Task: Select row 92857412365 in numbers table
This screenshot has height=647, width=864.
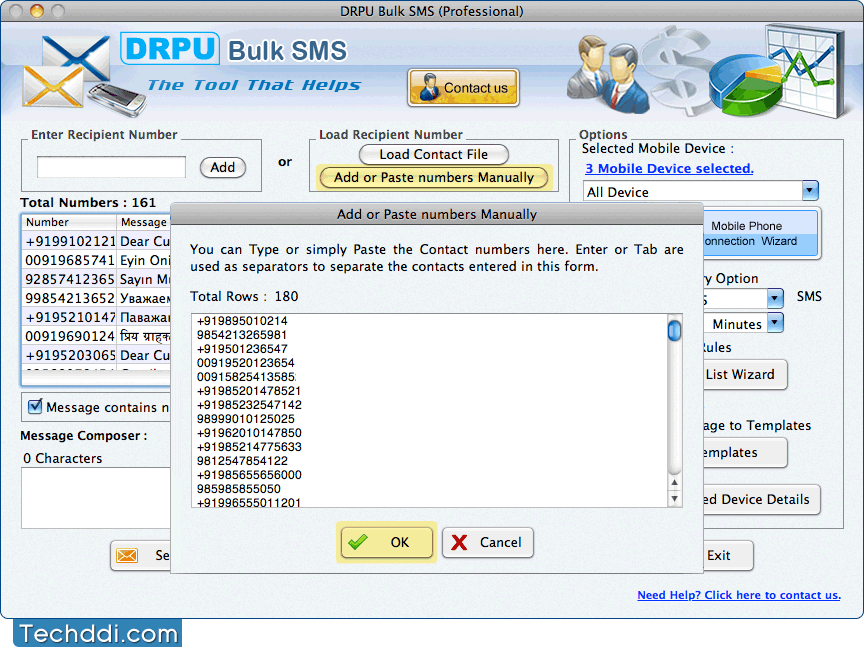Action: (97, 279)
